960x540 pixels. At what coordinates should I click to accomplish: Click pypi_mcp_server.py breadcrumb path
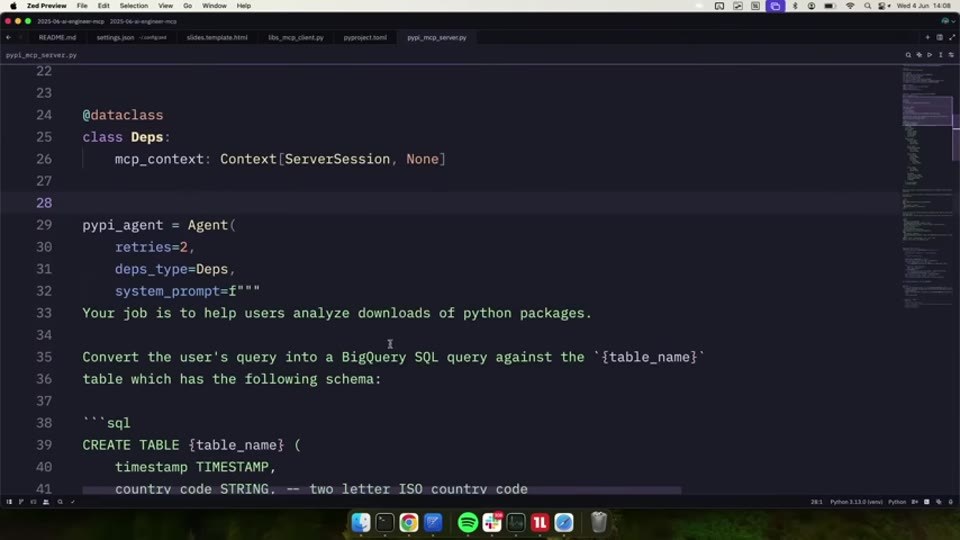42,55
